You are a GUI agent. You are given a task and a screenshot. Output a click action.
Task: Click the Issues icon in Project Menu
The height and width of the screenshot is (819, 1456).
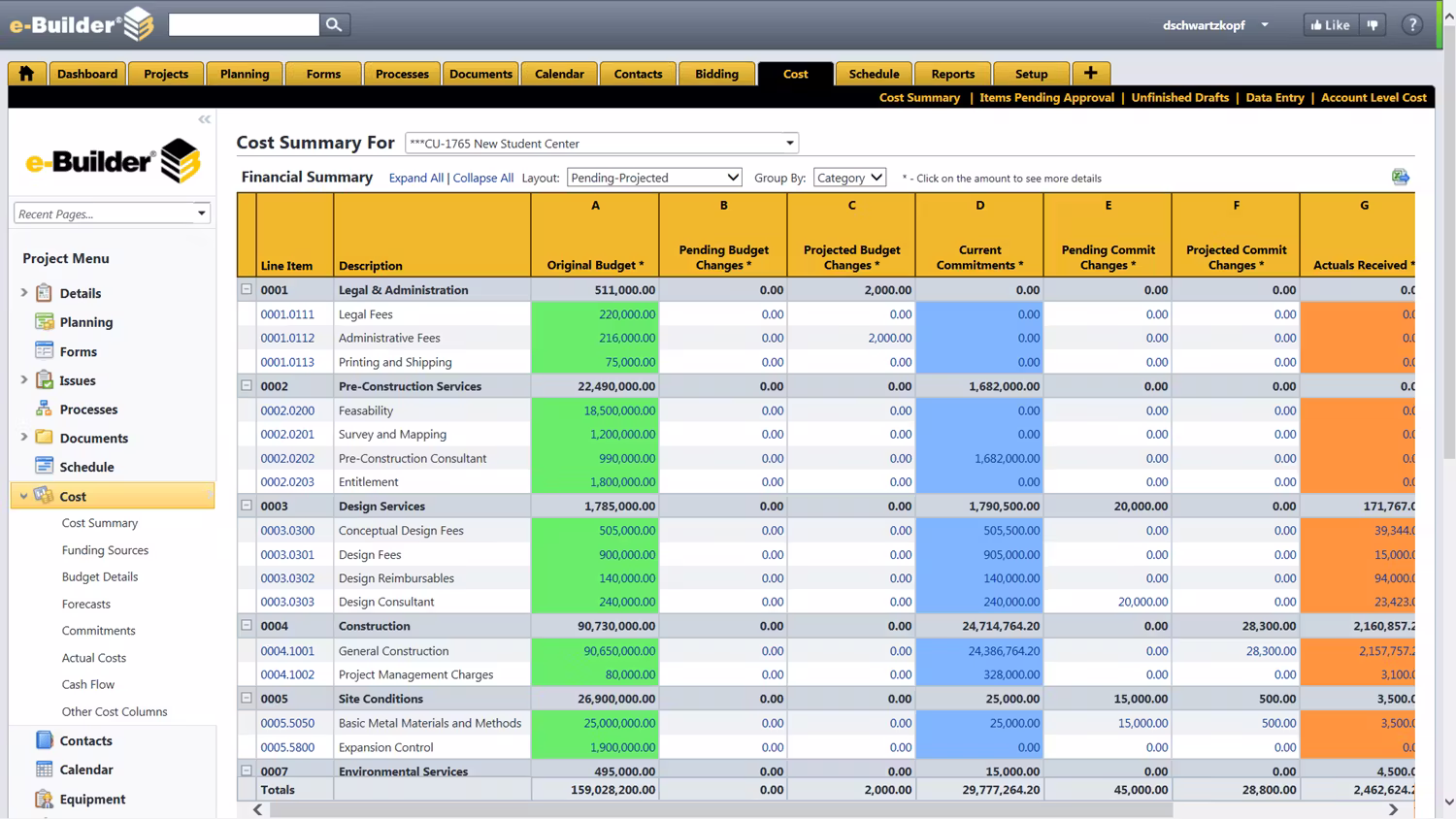pyautogui.click(x=45, y=379)
